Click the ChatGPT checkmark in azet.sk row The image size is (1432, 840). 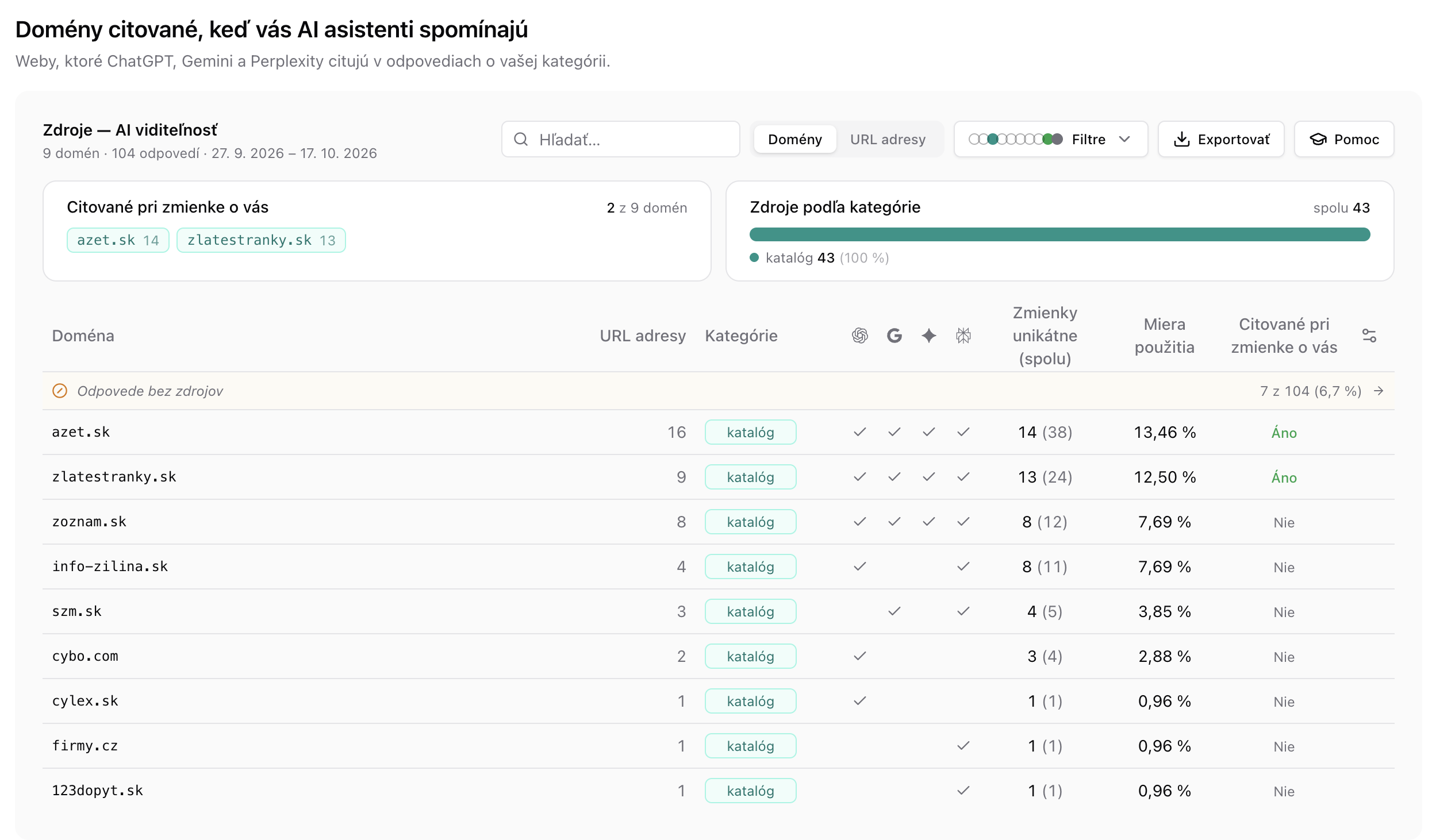pos(859,432)
